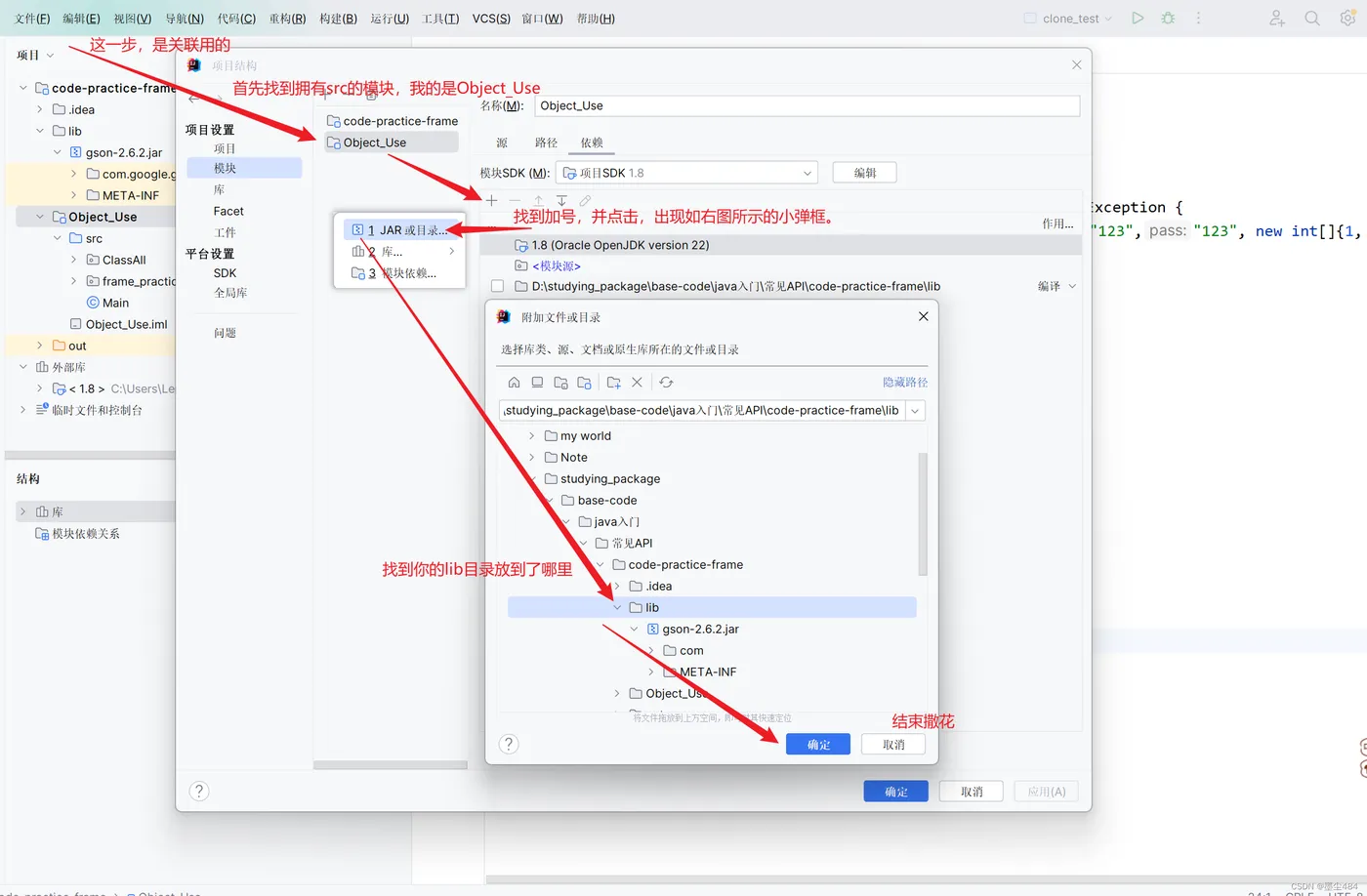Open the path history dropdown in file chooser
This screenshot has height=896, width=1367.
click(915, 411)
